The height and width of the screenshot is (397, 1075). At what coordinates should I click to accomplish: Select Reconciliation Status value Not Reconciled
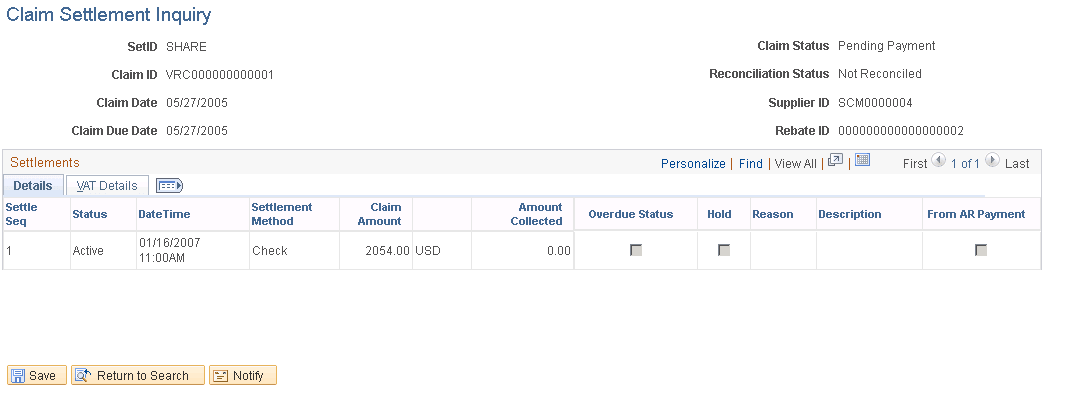(880, 73)
